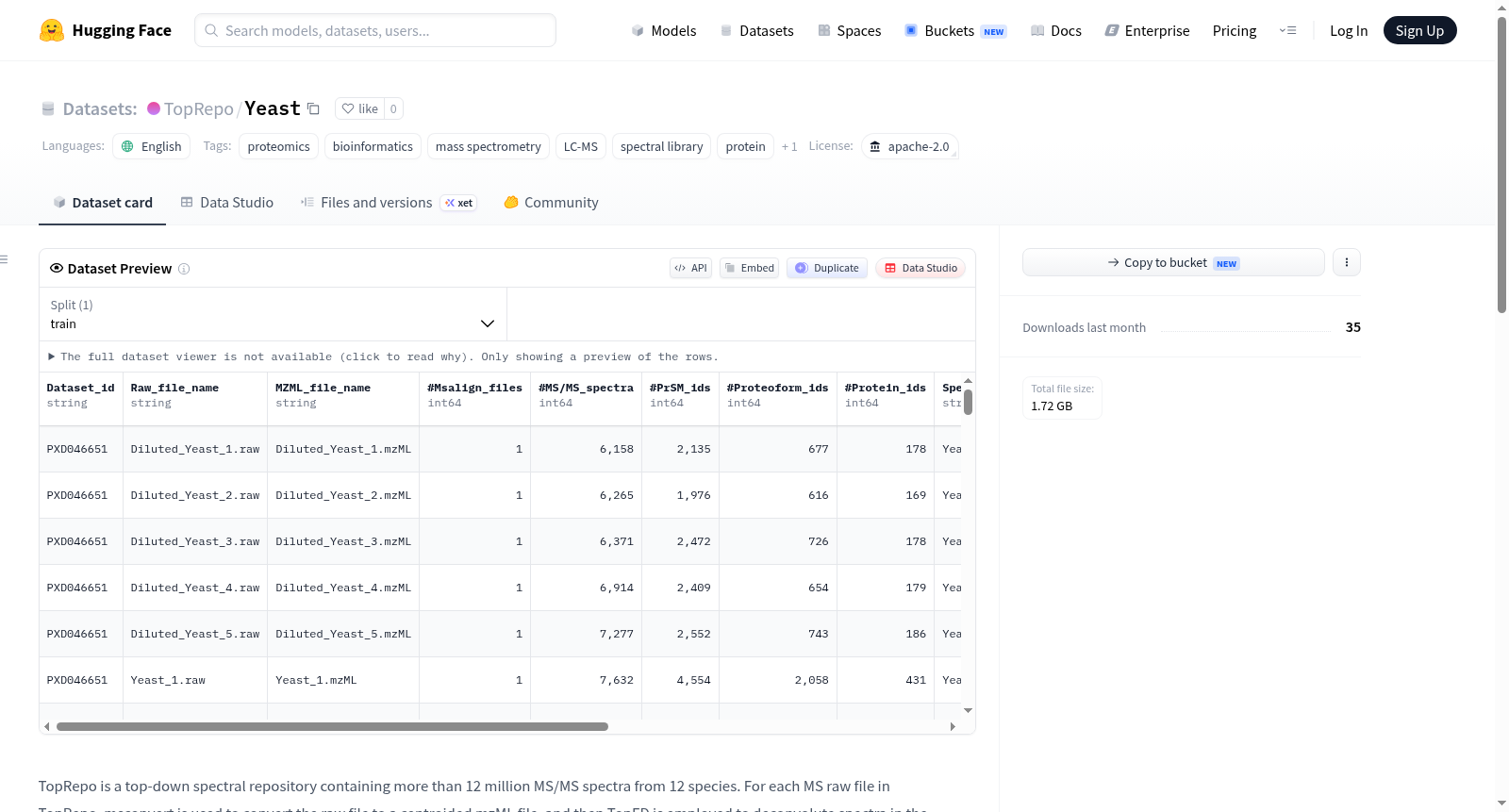Copy dataset to bucket
Screen dimensions: 1509x812
point(1173,262)
